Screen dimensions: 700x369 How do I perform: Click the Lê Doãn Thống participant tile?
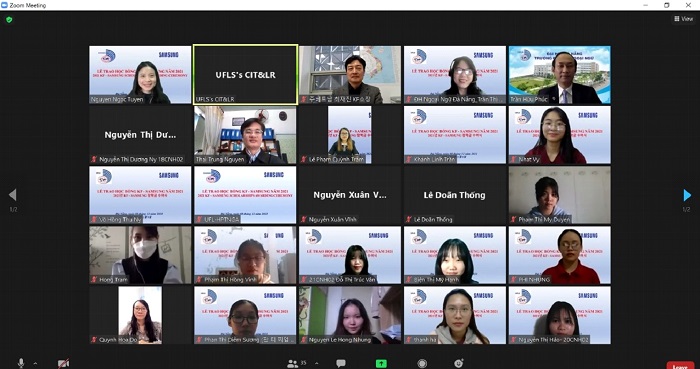pos(454,195)
